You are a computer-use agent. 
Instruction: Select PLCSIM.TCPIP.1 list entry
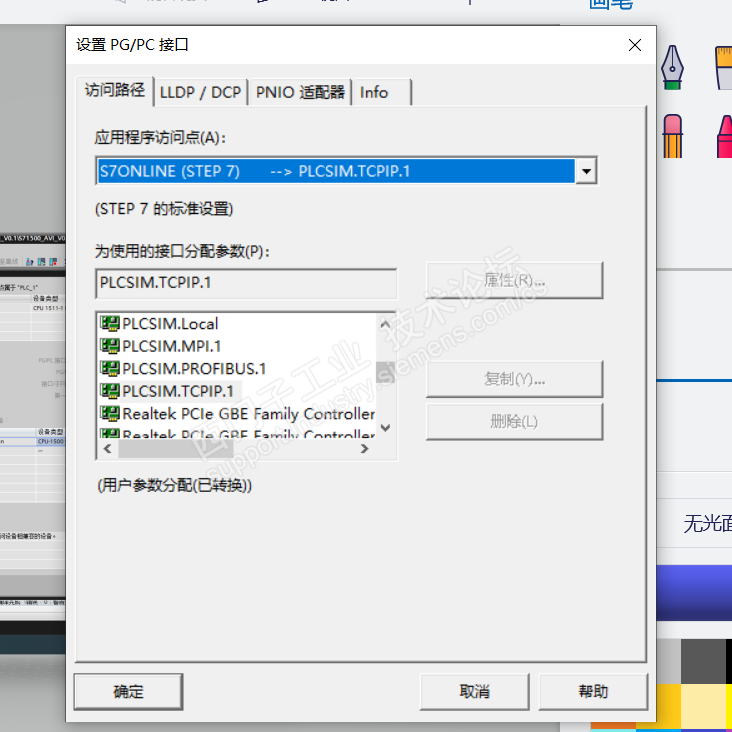tap(178, 391)
